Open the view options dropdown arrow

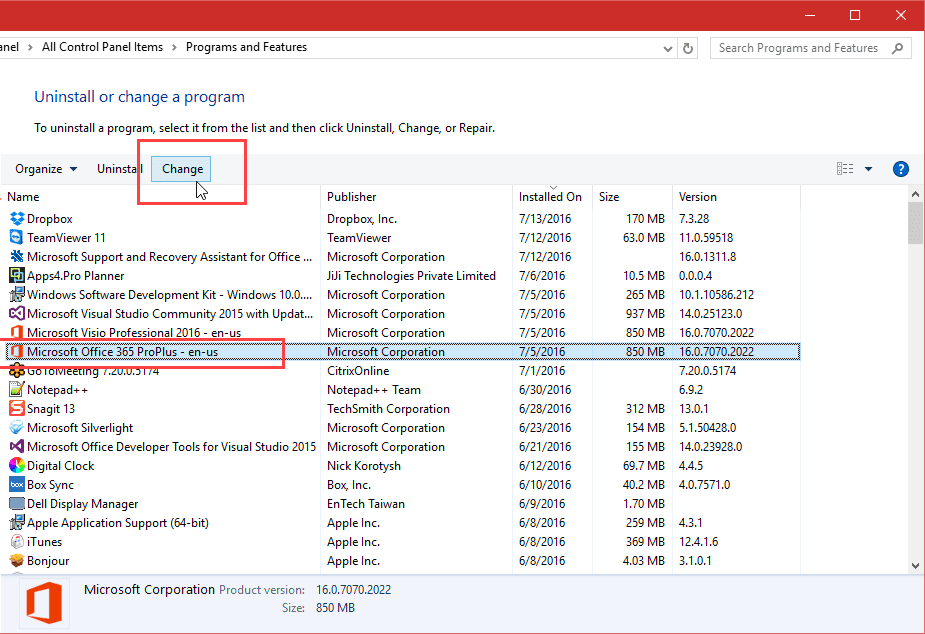[868, 169]
